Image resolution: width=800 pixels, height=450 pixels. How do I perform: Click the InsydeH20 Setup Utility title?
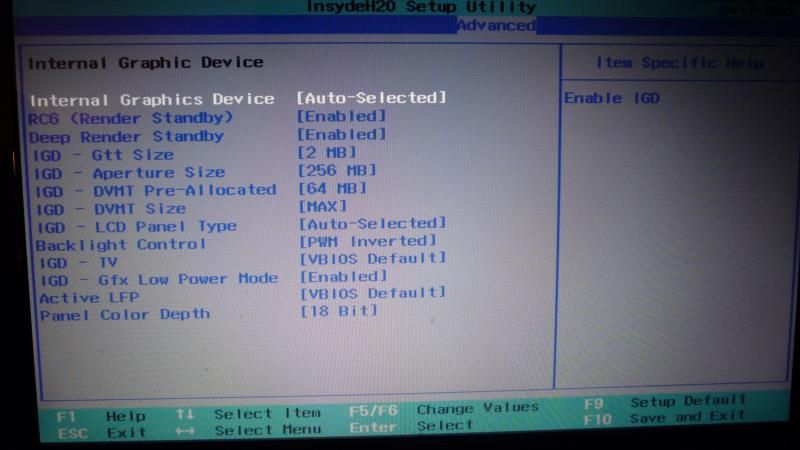point(421,7)
